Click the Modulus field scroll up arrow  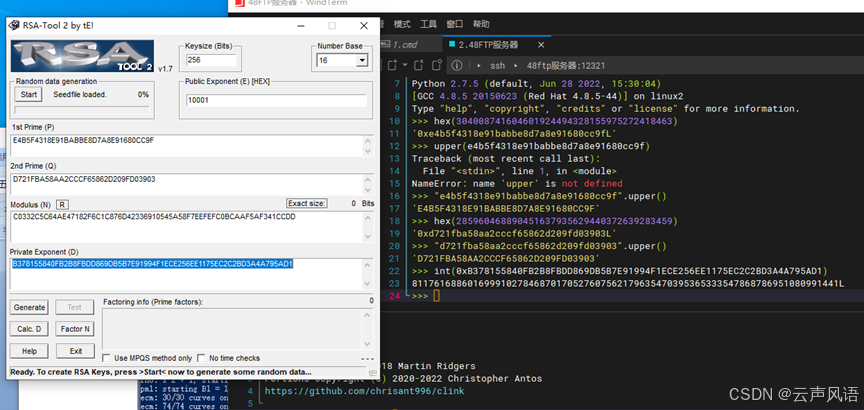tap(368, 217)
